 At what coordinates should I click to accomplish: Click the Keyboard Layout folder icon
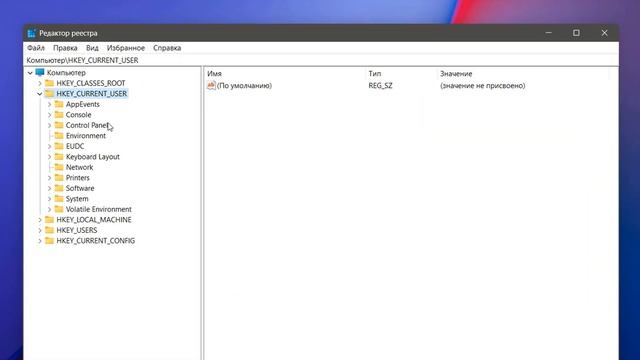point(59,156)
